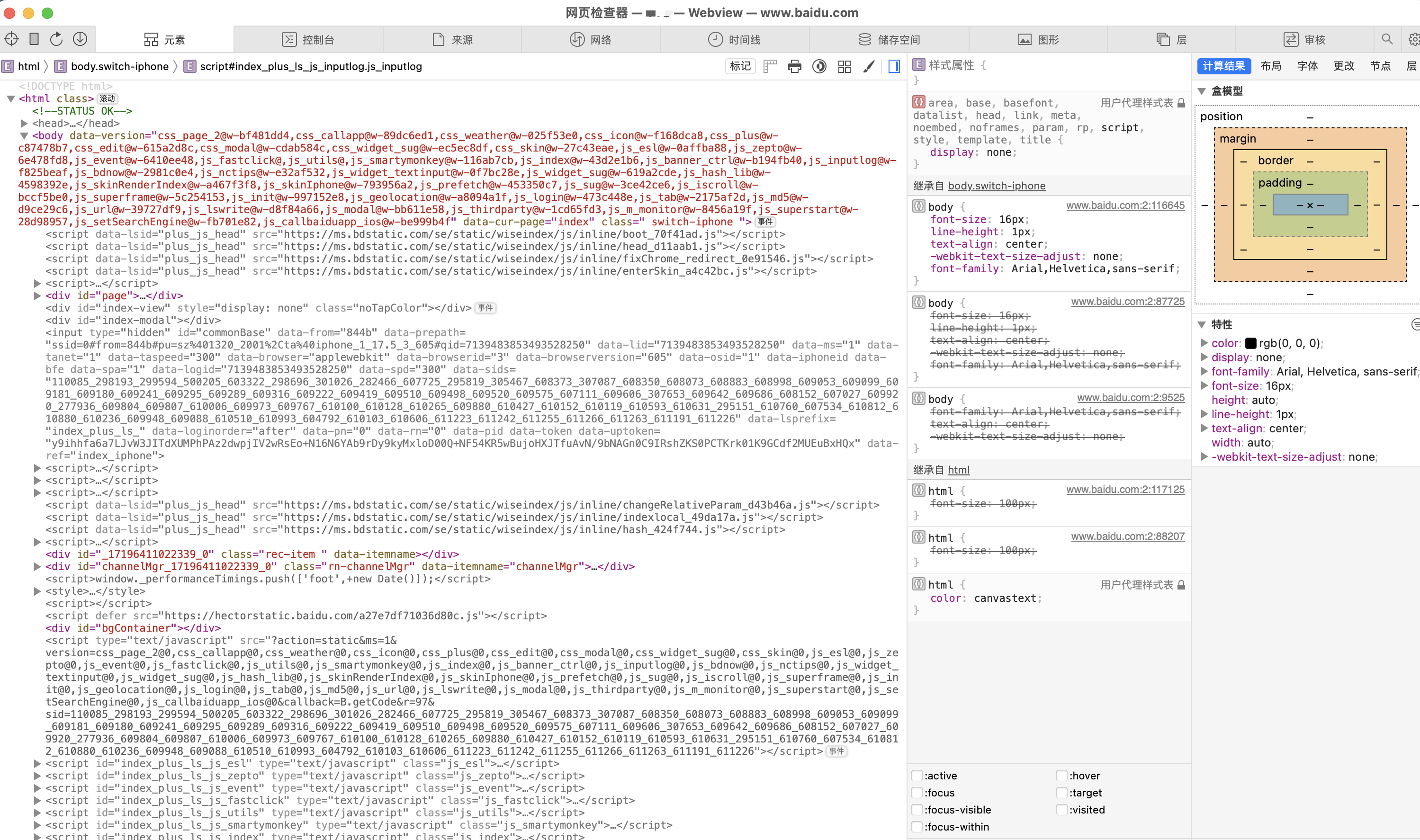Click the content box in box model
1420x840 pixels.
click(1310, 205)
